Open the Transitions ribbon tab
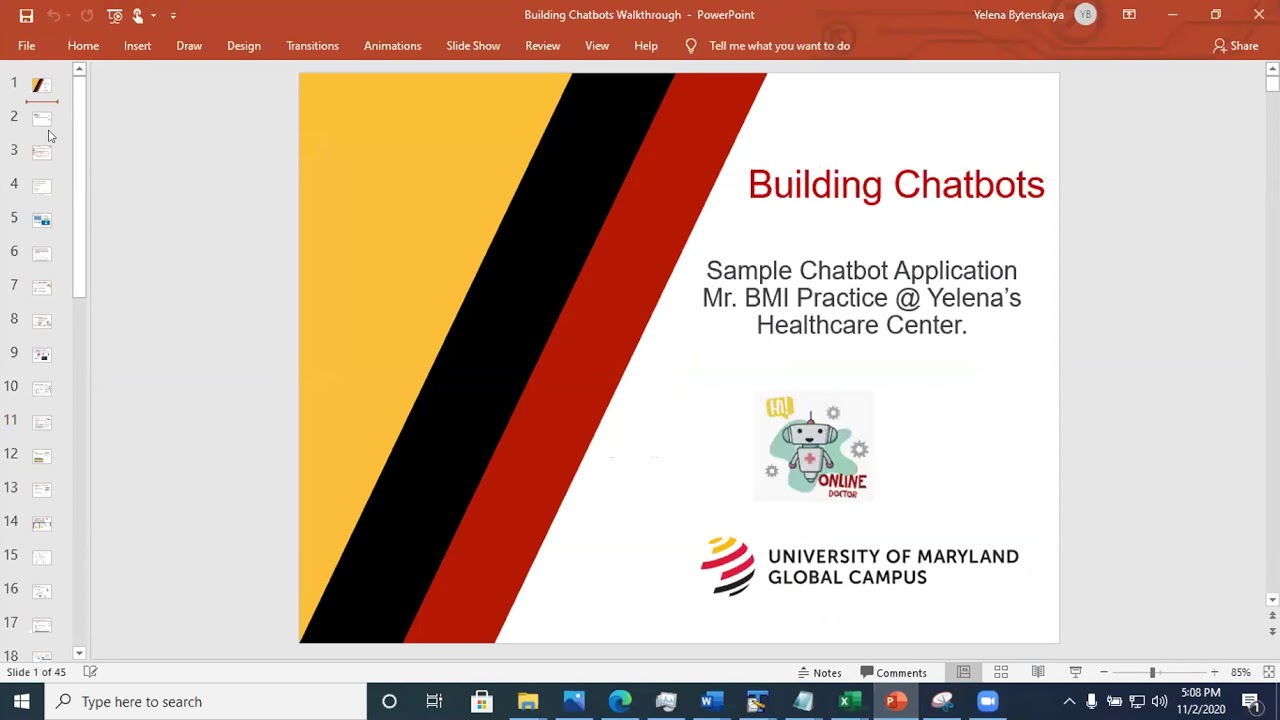1280x720 pixels. click(x=312, y=46)
